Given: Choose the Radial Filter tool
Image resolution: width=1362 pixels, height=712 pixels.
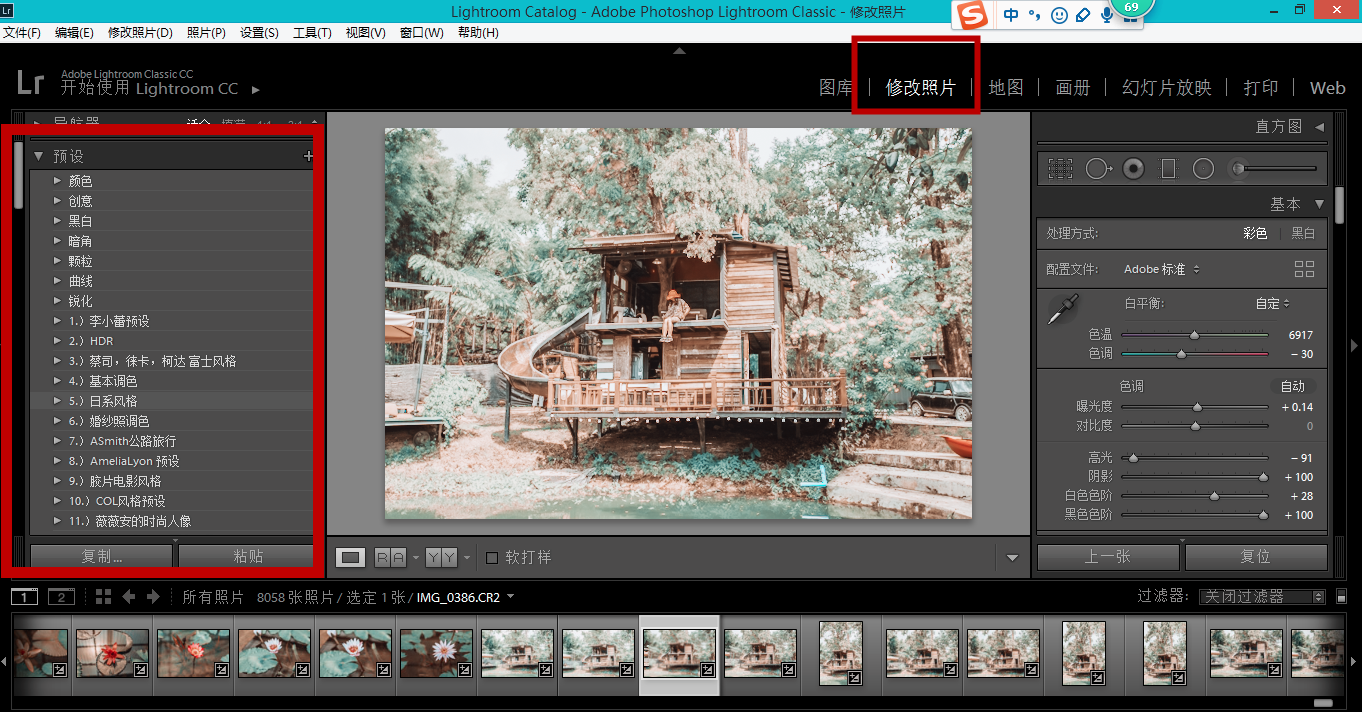Looking at the screenshot, I should 1203,169.
